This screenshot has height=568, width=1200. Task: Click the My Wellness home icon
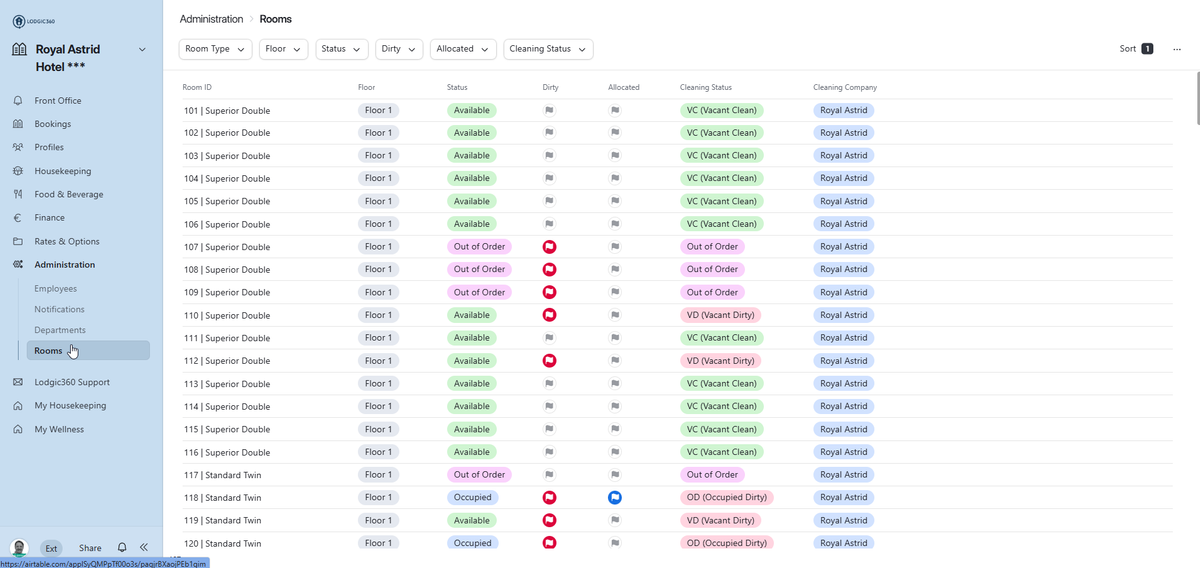coord(18,429)
